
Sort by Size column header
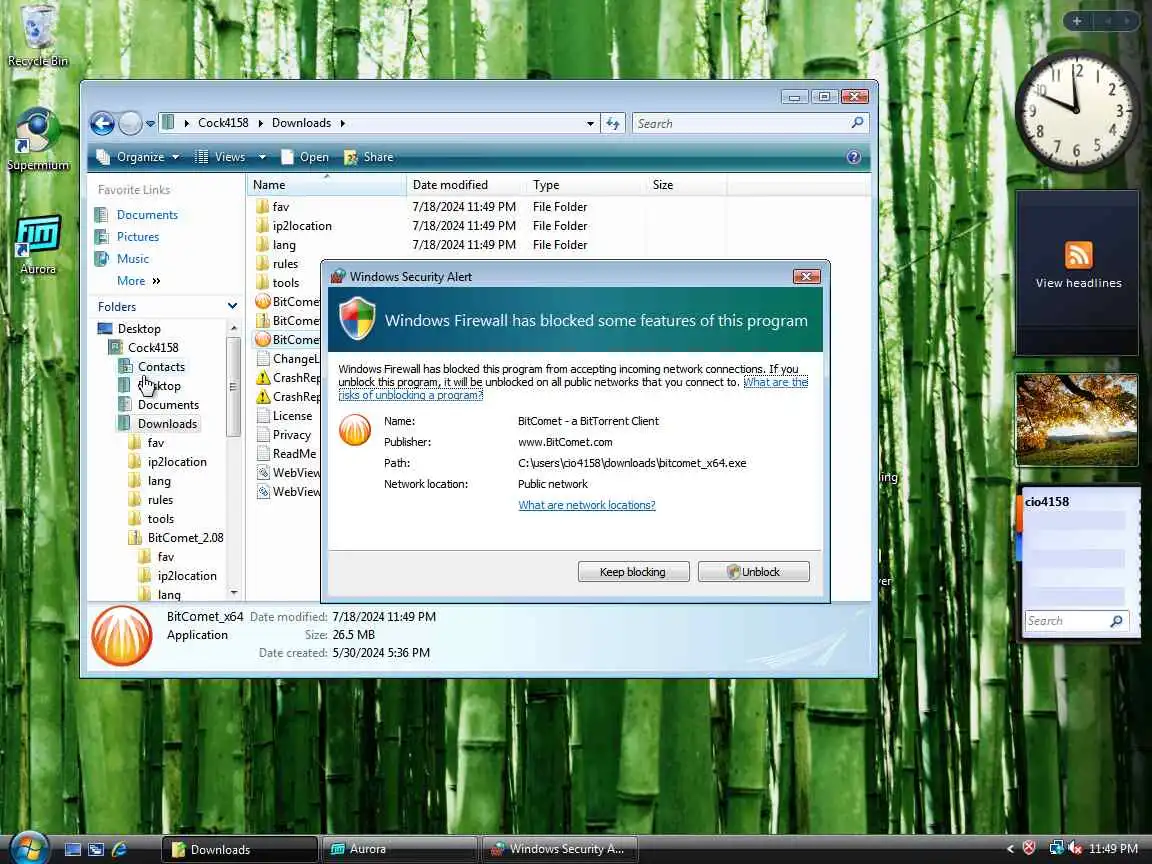(686, 185)
